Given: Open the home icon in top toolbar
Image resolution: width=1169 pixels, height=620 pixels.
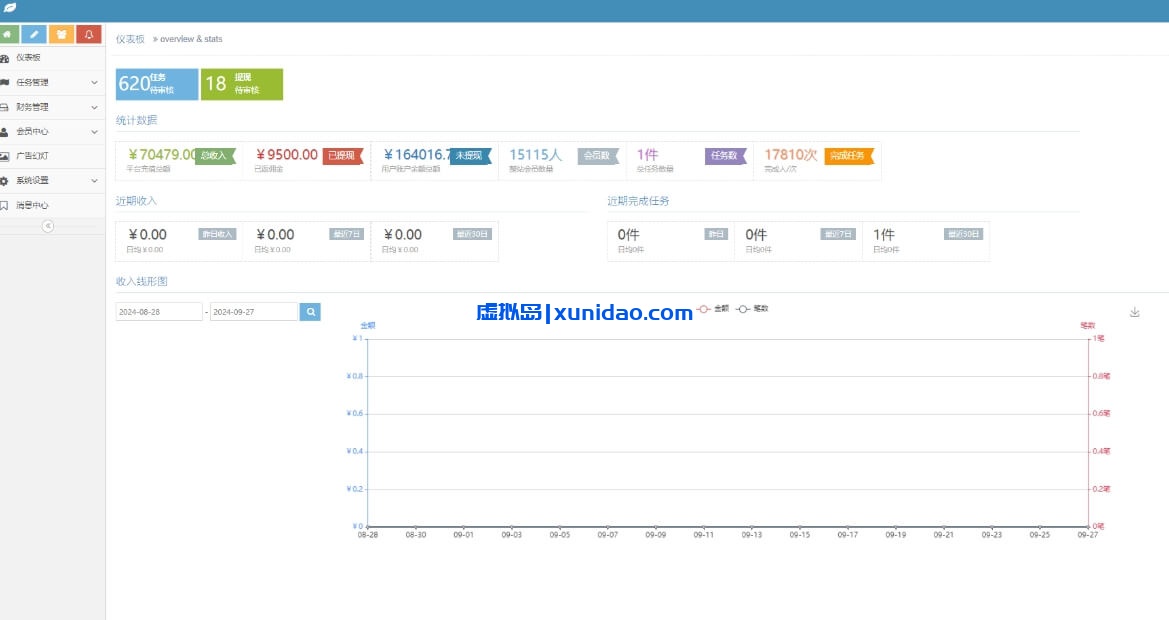Looking at the screenshot, I should tap(11, 33).
